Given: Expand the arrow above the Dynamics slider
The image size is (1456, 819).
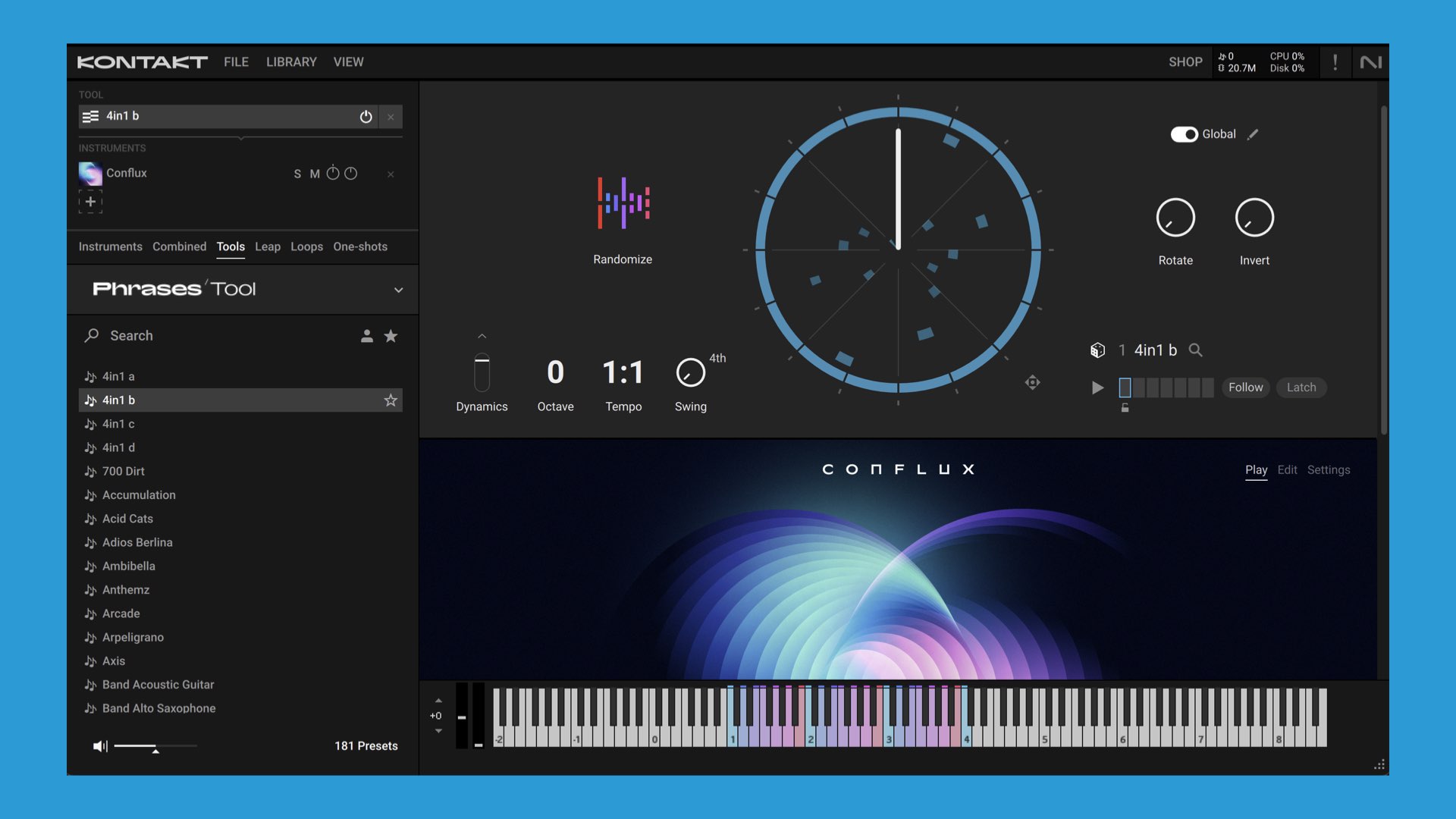Looking at the screenshot, I should 482,336.
